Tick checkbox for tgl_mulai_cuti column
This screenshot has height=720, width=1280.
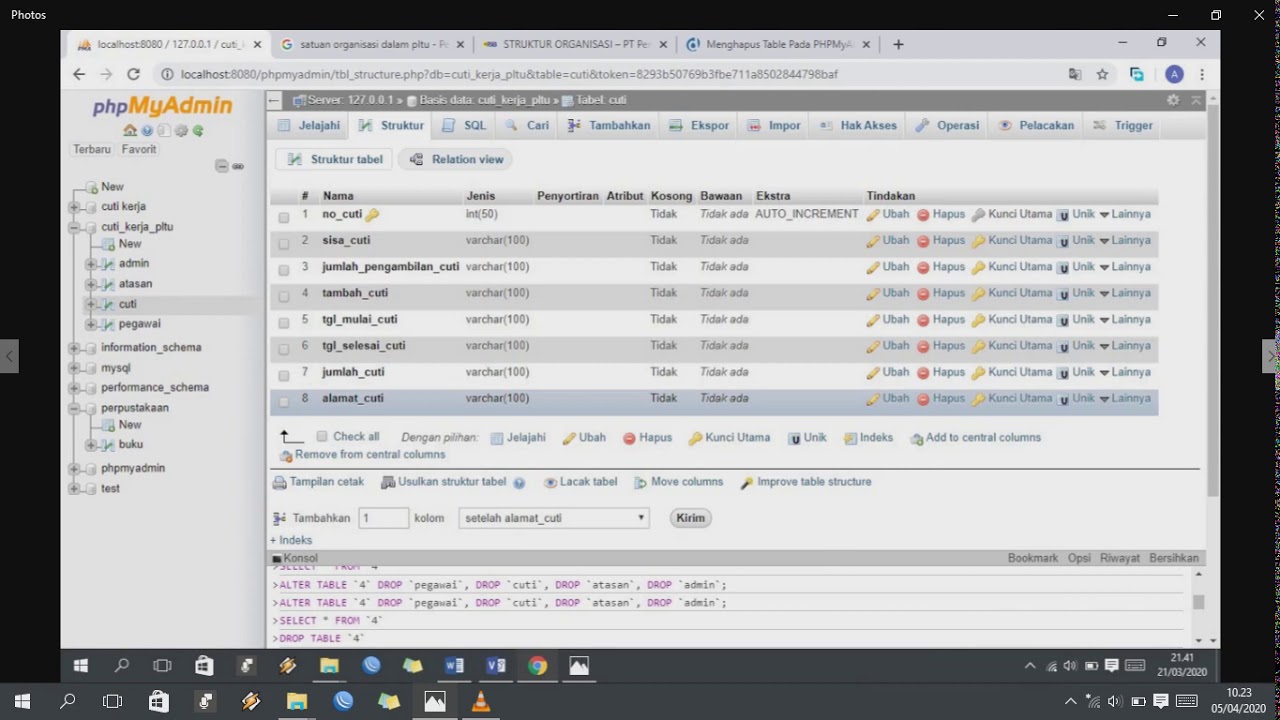click(284, 322)
